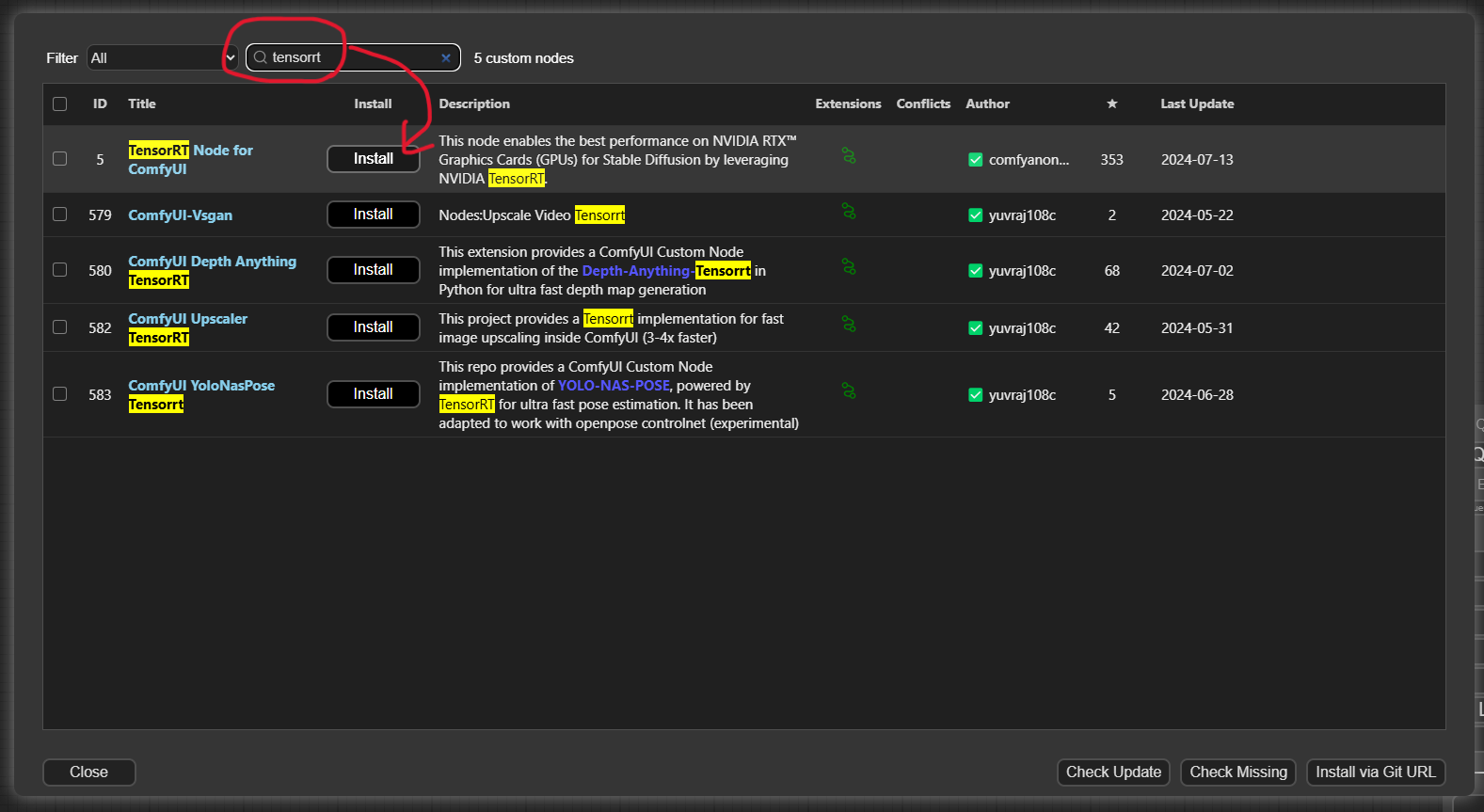The image size is (1484, 812).
Task: Clear the tensorrt search with the X icon
Action: 446,57
